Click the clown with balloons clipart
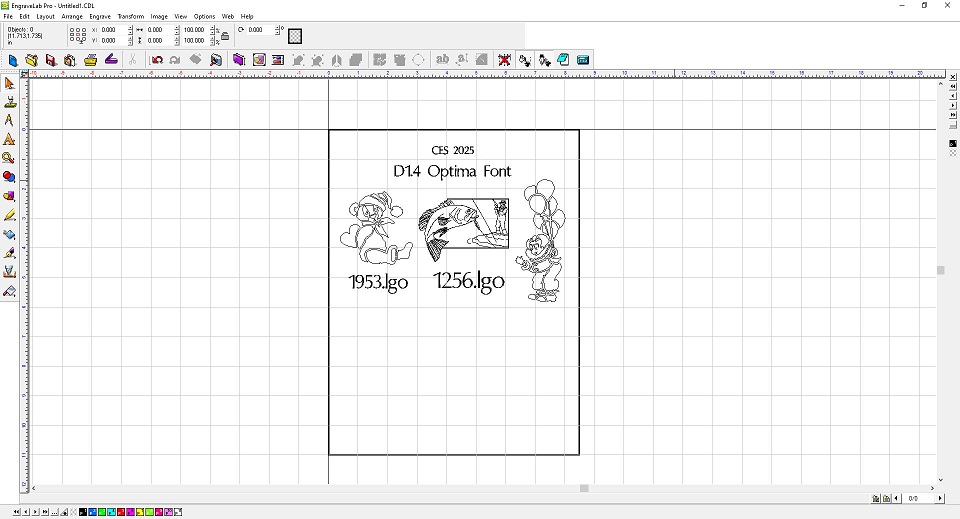This screenshot has height=519, width=960. pos(541,241)
